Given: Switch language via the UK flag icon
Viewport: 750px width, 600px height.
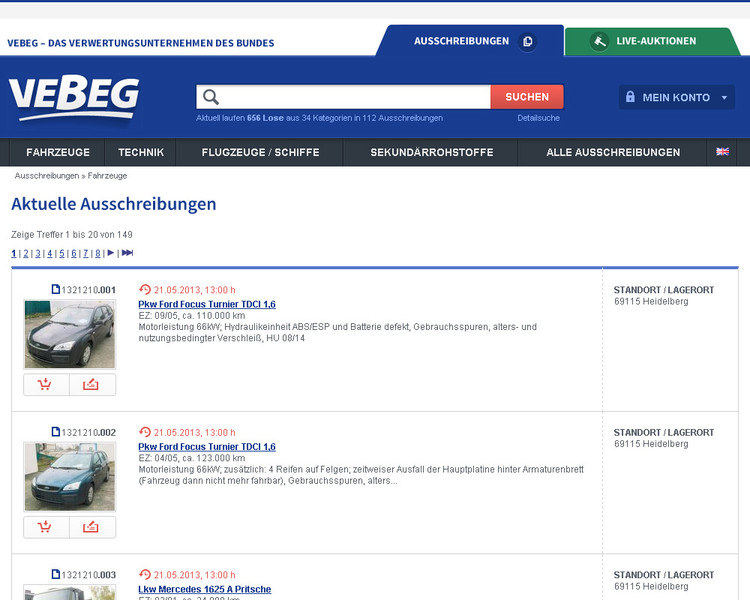Looking at the screenshot, I should [722, 152].
